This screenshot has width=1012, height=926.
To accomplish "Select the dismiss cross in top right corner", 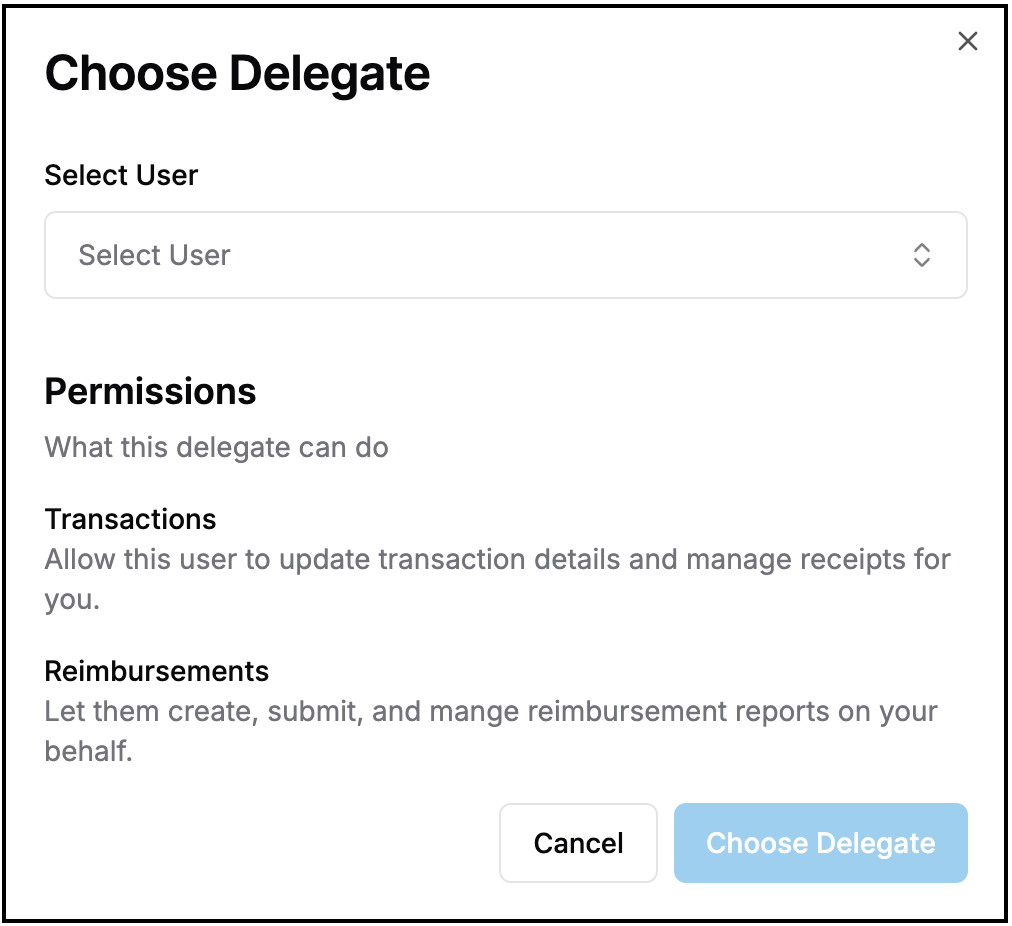I will [967, 41].
